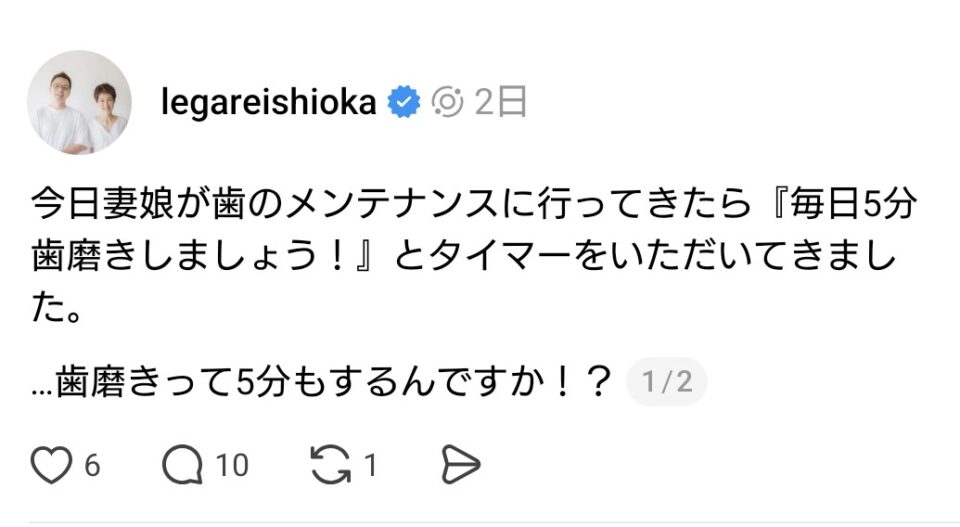Click the blue verified badge
Image resolution: width=960 pixels, height=527 pixels.
point(403,102)
